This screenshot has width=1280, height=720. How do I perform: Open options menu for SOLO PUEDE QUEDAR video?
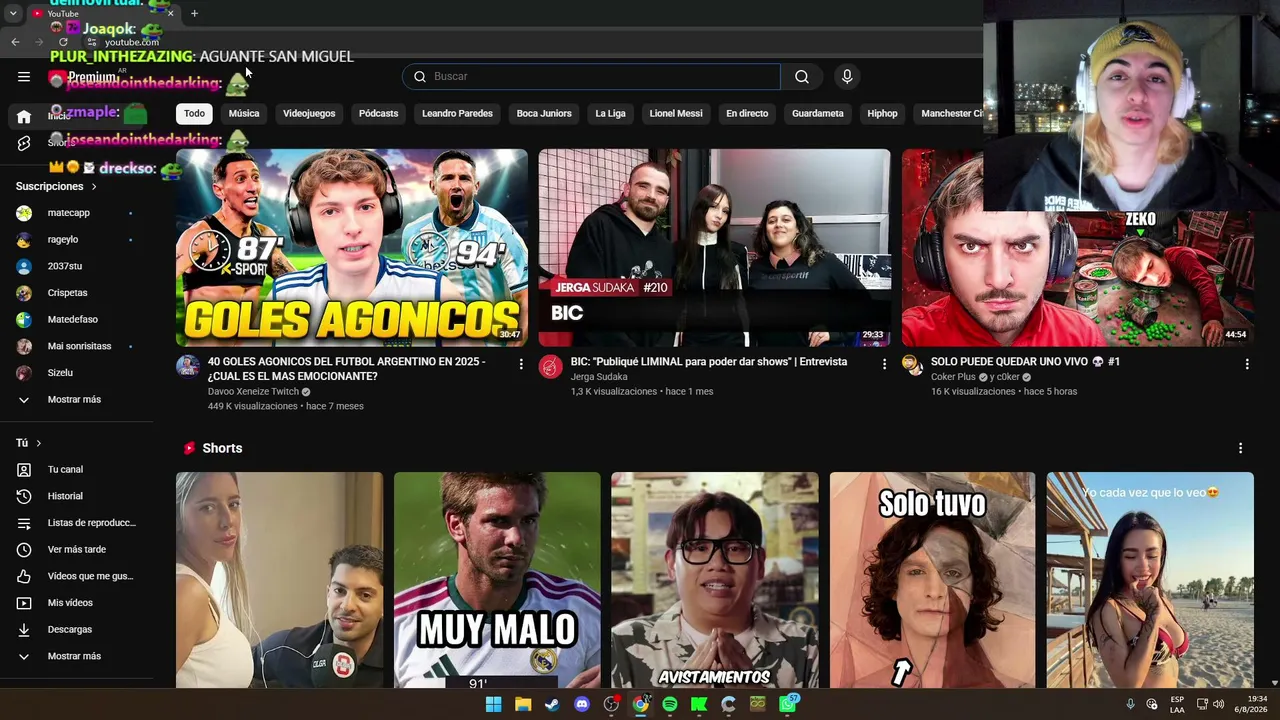1247,365
